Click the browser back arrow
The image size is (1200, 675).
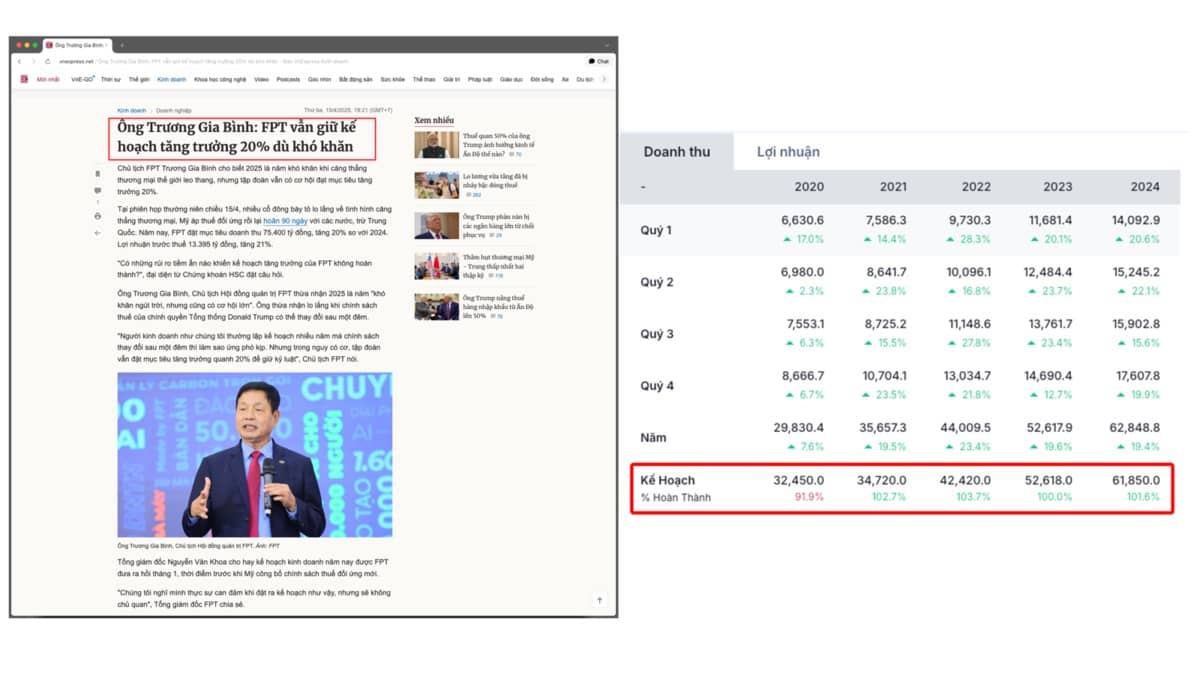(19, 61)
